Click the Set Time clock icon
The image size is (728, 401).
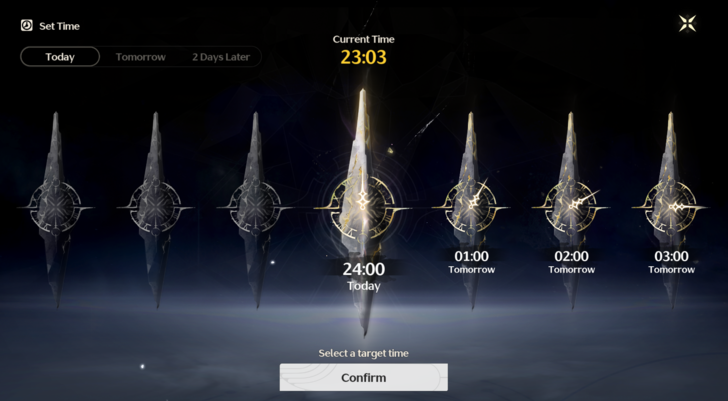[x=26, y=26]
